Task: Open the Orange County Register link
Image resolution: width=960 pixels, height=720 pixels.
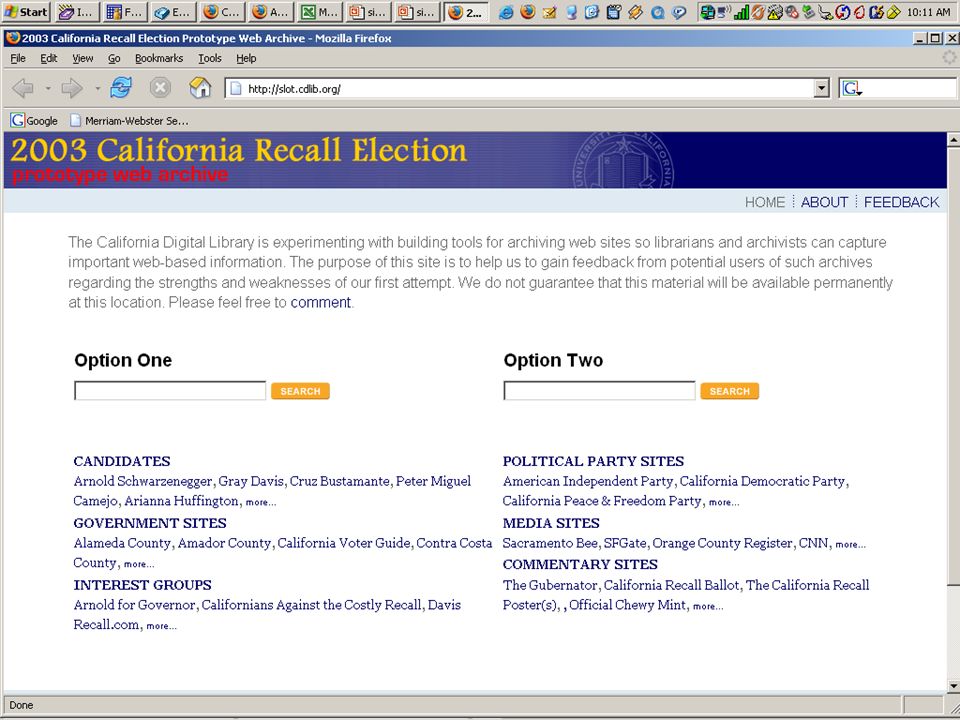Action: click(722, 543)
